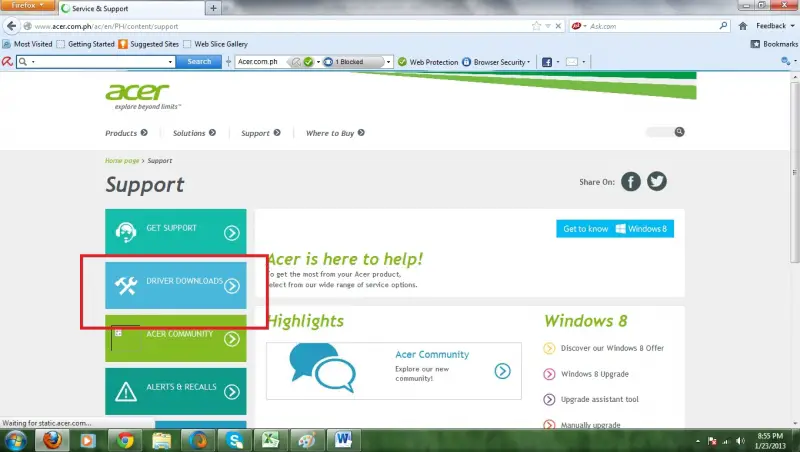
Task: Open Windows Explorer folder in taskbar
Action: (x=161, y=440)
